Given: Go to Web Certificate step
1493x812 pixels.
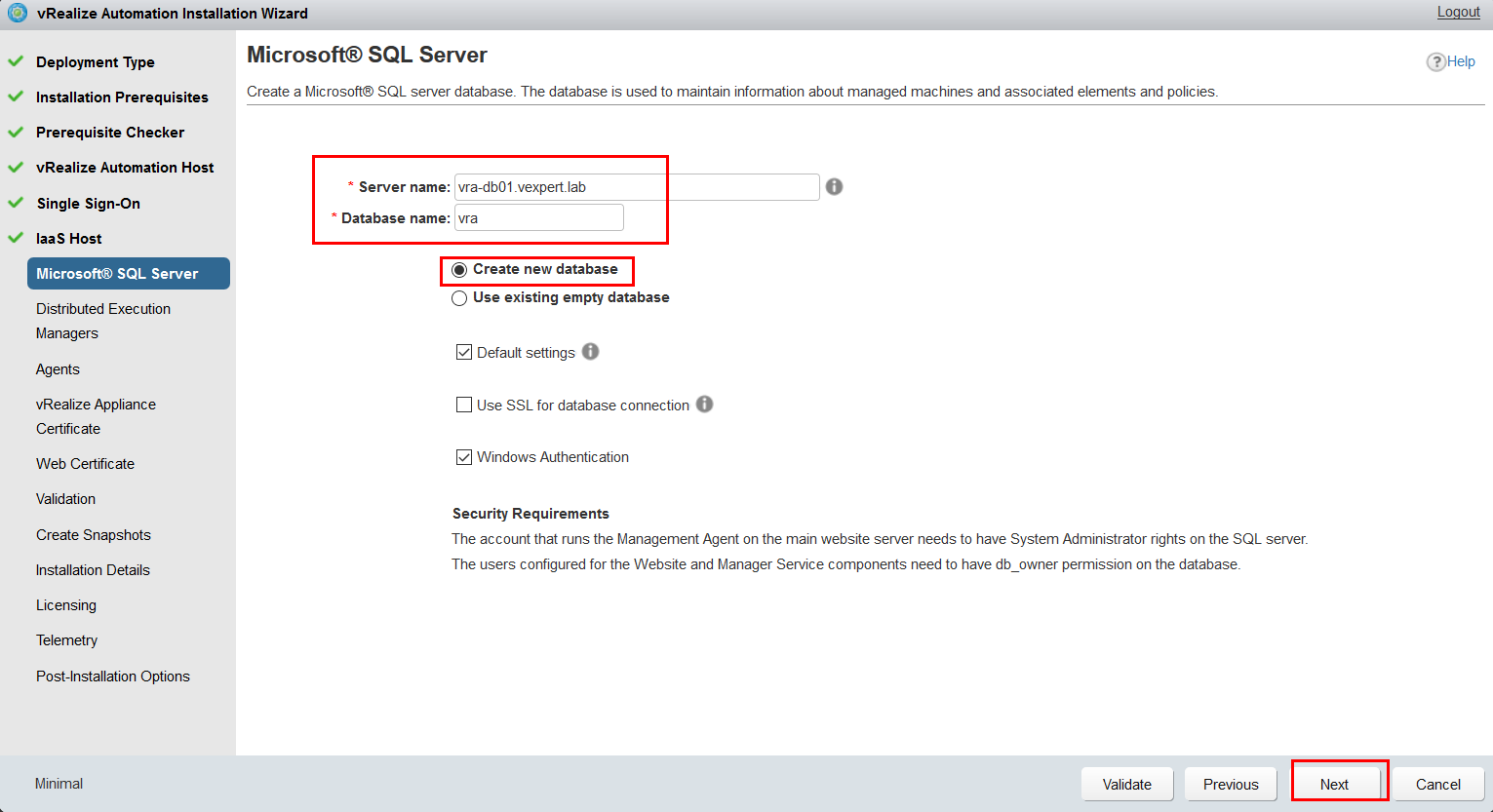Looking at the screenshot, I should (85, 463).
